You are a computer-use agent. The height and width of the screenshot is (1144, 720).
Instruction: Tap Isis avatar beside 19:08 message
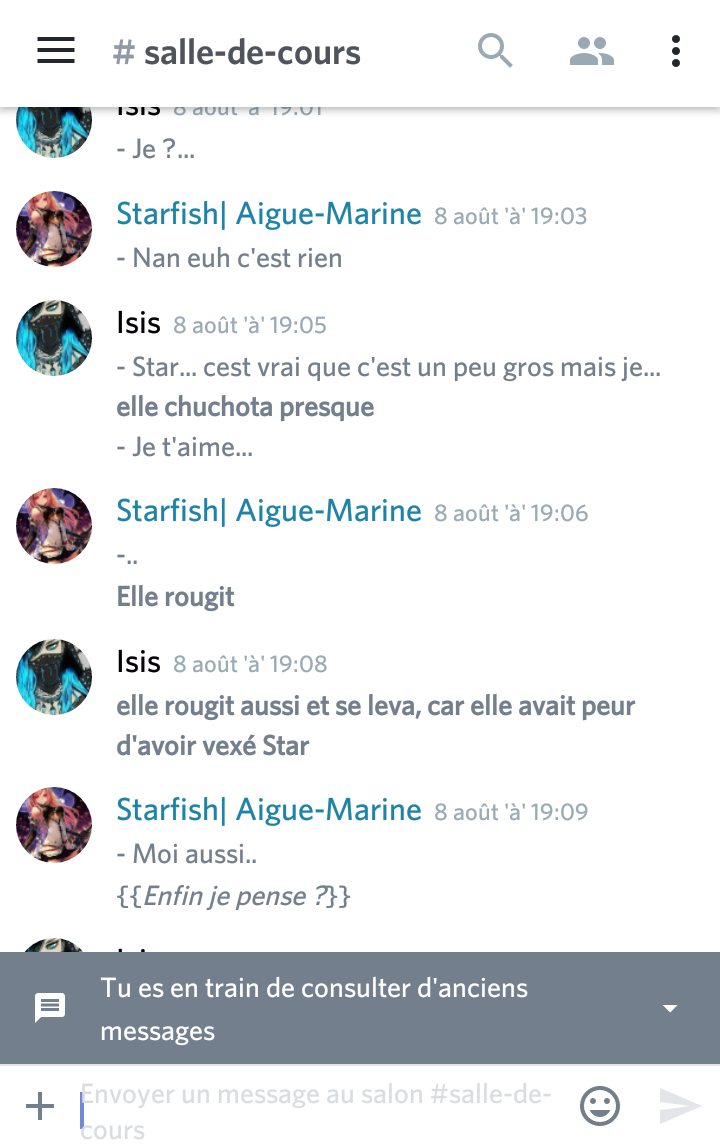pos(54,677)
